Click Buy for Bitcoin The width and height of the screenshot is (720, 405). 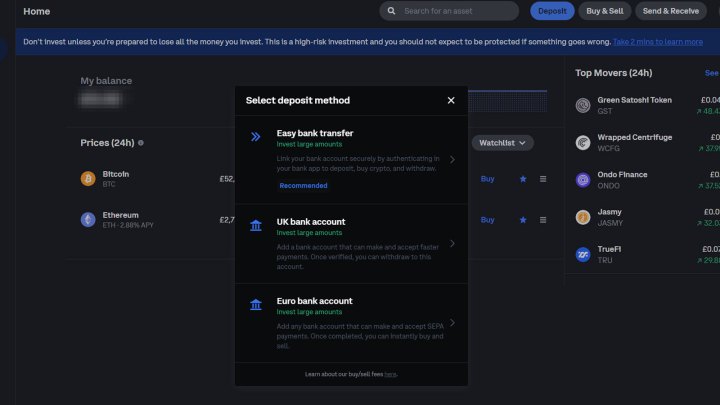tap(487, 179)
